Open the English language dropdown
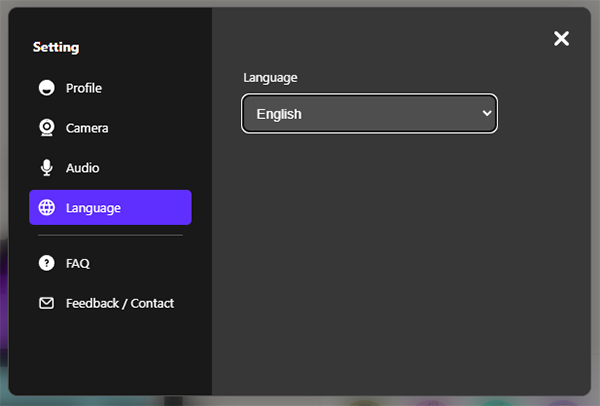This screenshot has height=406, width=600. click(369, 114)
